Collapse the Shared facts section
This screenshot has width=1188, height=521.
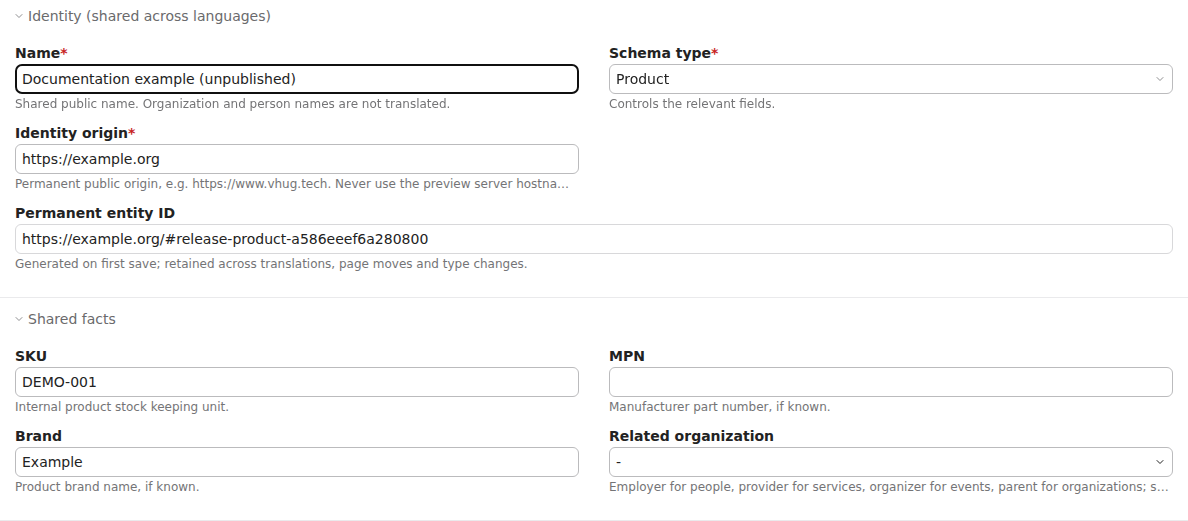coord(66,319)
